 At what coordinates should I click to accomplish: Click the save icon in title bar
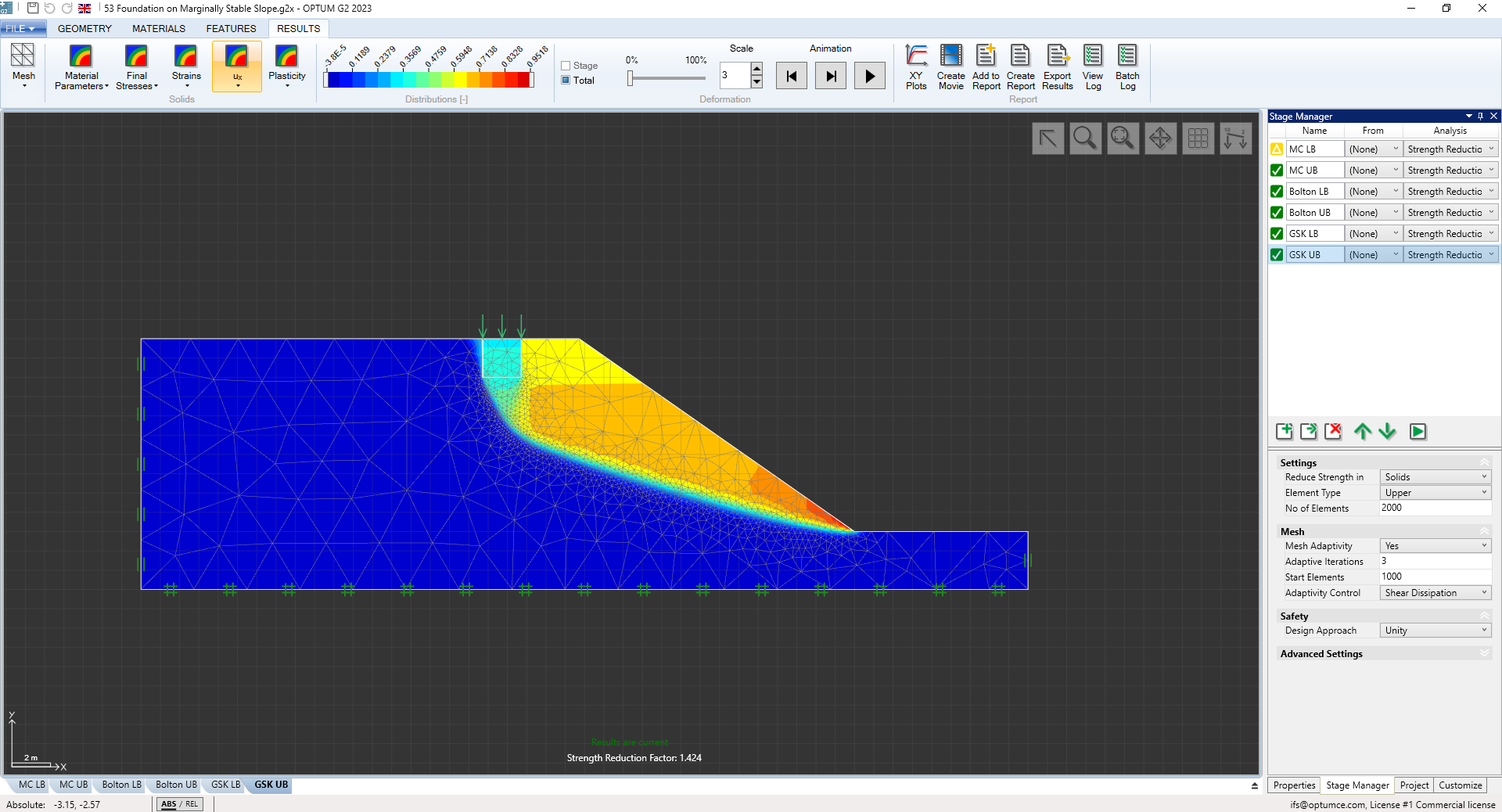point(33,8)
